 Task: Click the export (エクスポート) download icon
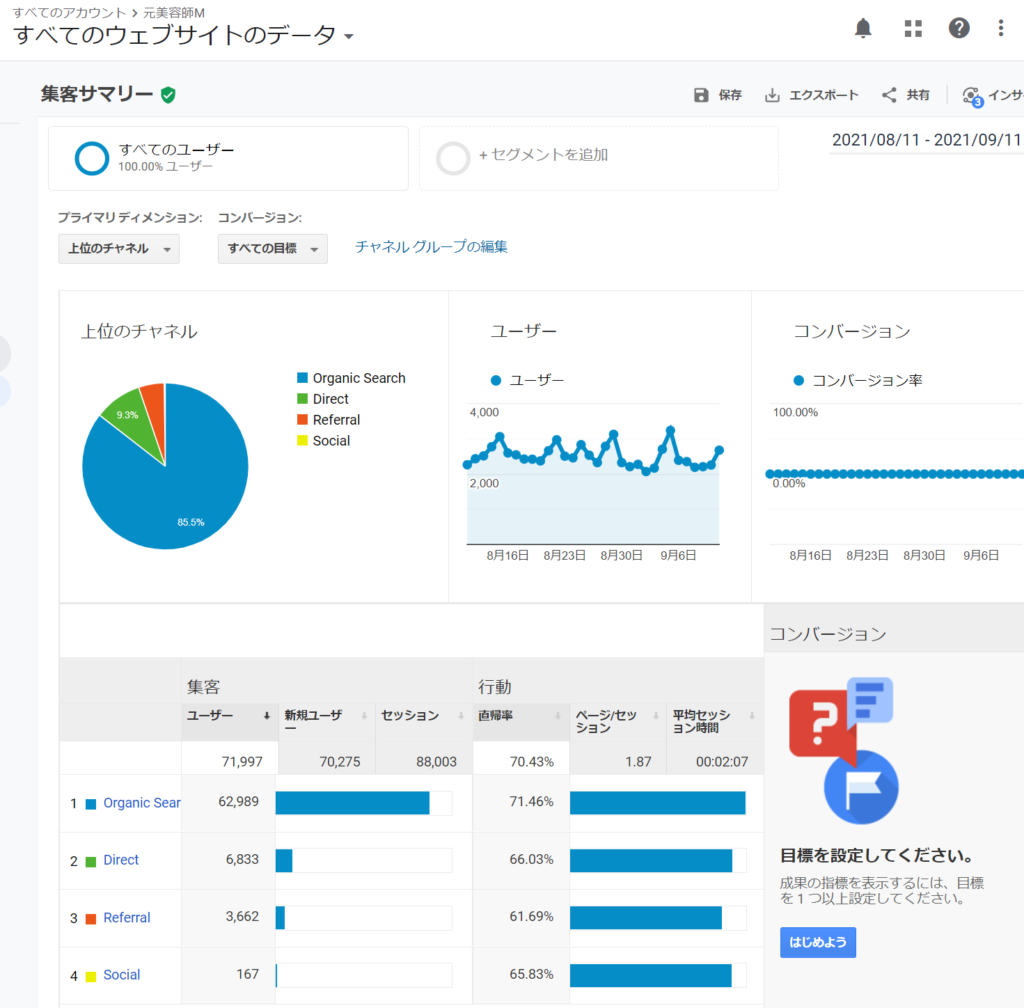coord(772,95)
